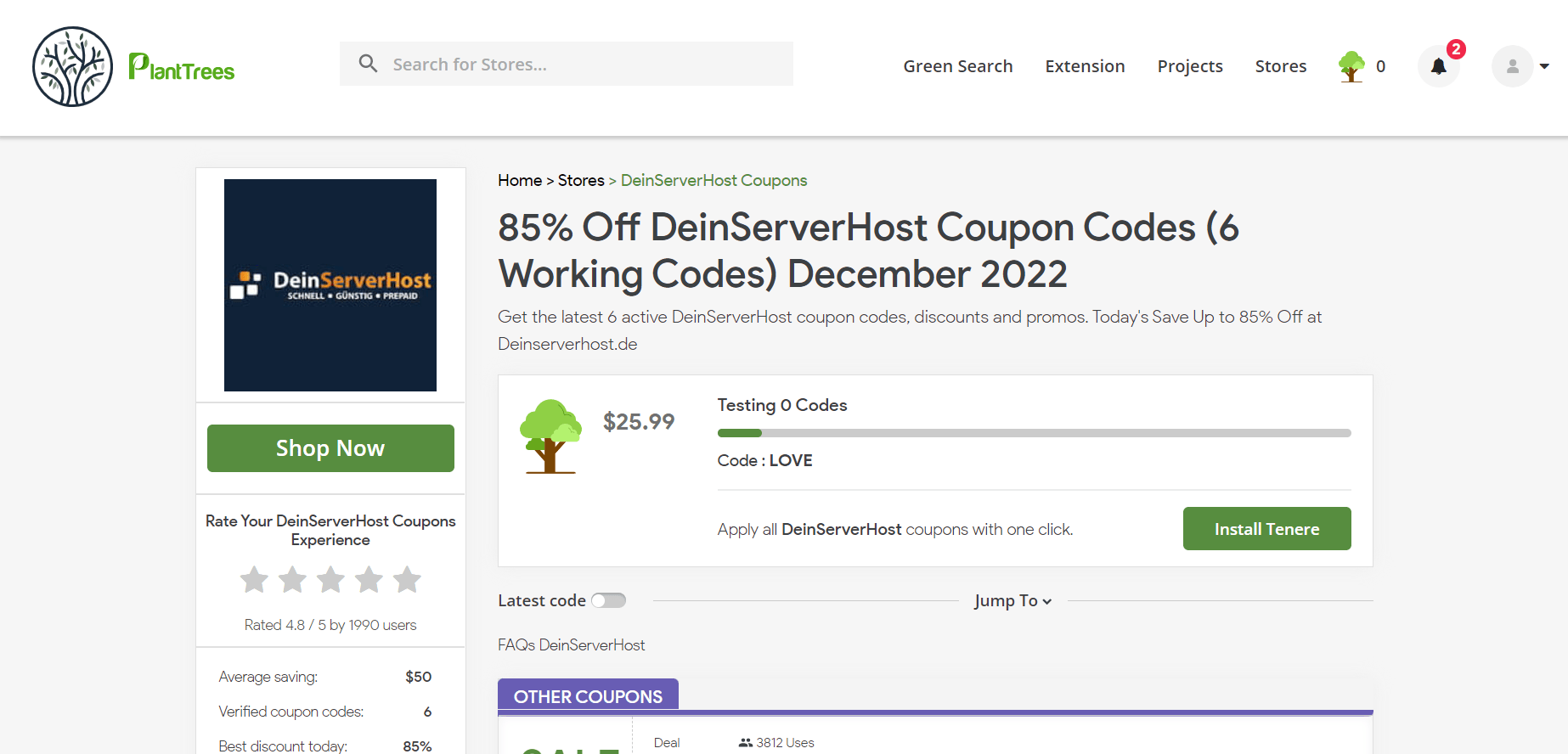Expand the Jump To dropdown
This screenshot has width=1568, height=754.
point(1013,600)
